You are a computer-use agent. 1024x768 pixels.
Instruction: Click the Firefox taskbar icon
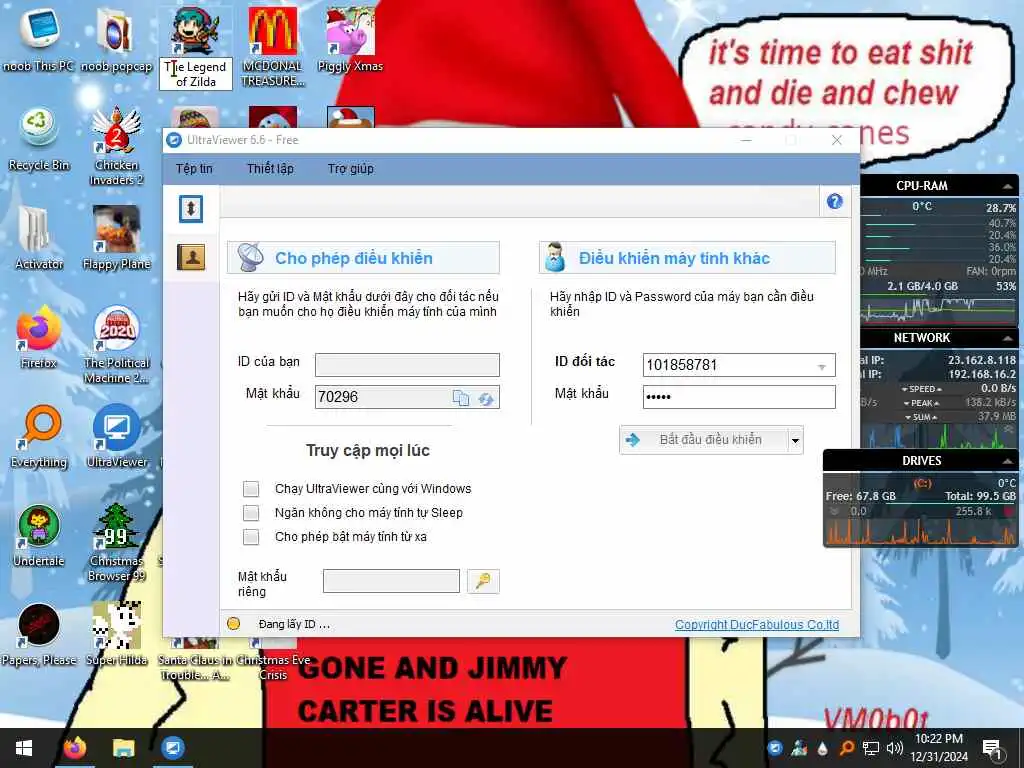coord(74,748)
